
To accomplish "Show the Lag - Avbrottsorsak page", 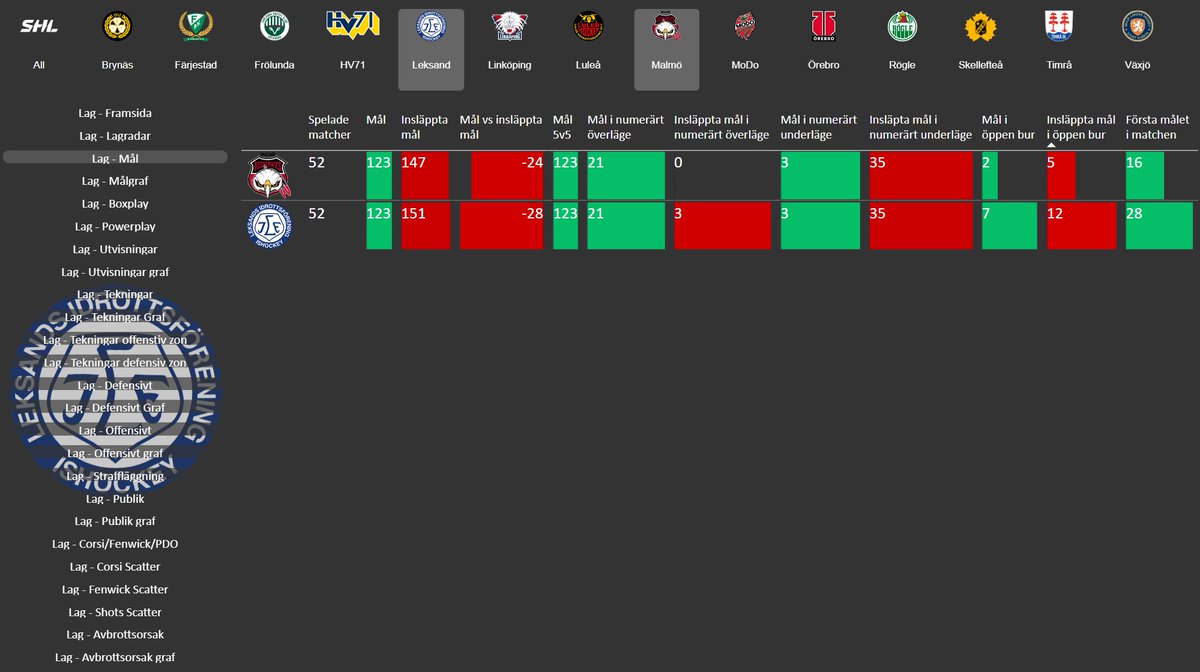I will coord(115,634).
